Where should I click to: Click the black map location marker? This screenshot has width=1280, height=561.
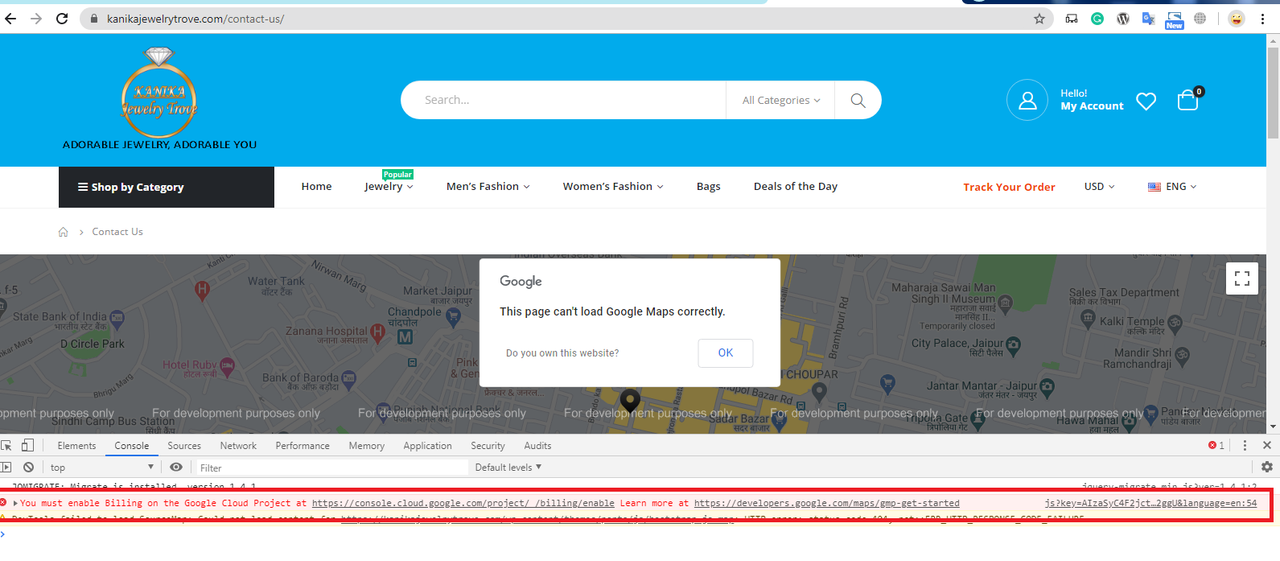[x=630, y=402]
